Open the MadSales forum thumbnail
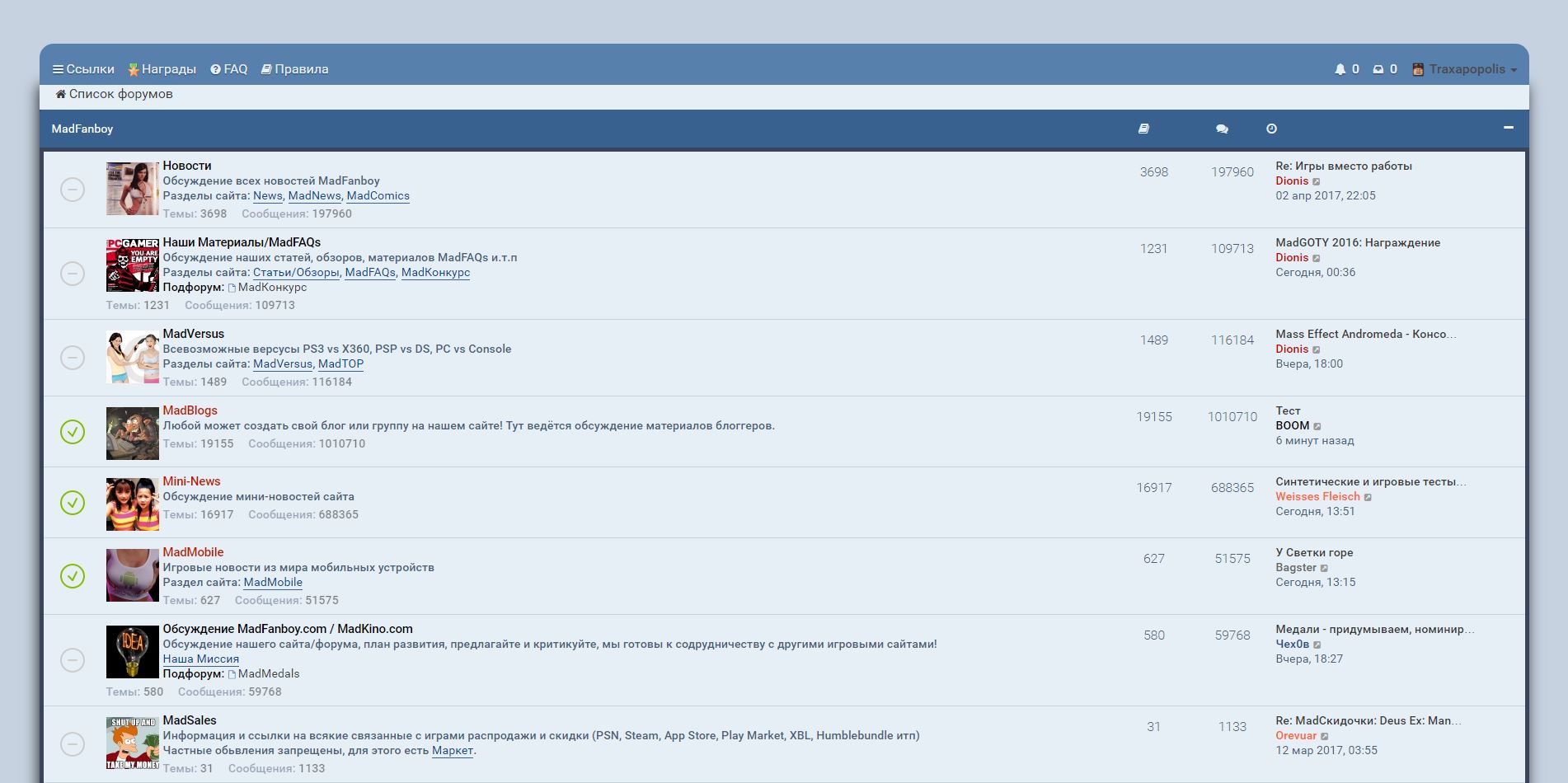This screenshot has width=1568, height=783. click(132, 743)
